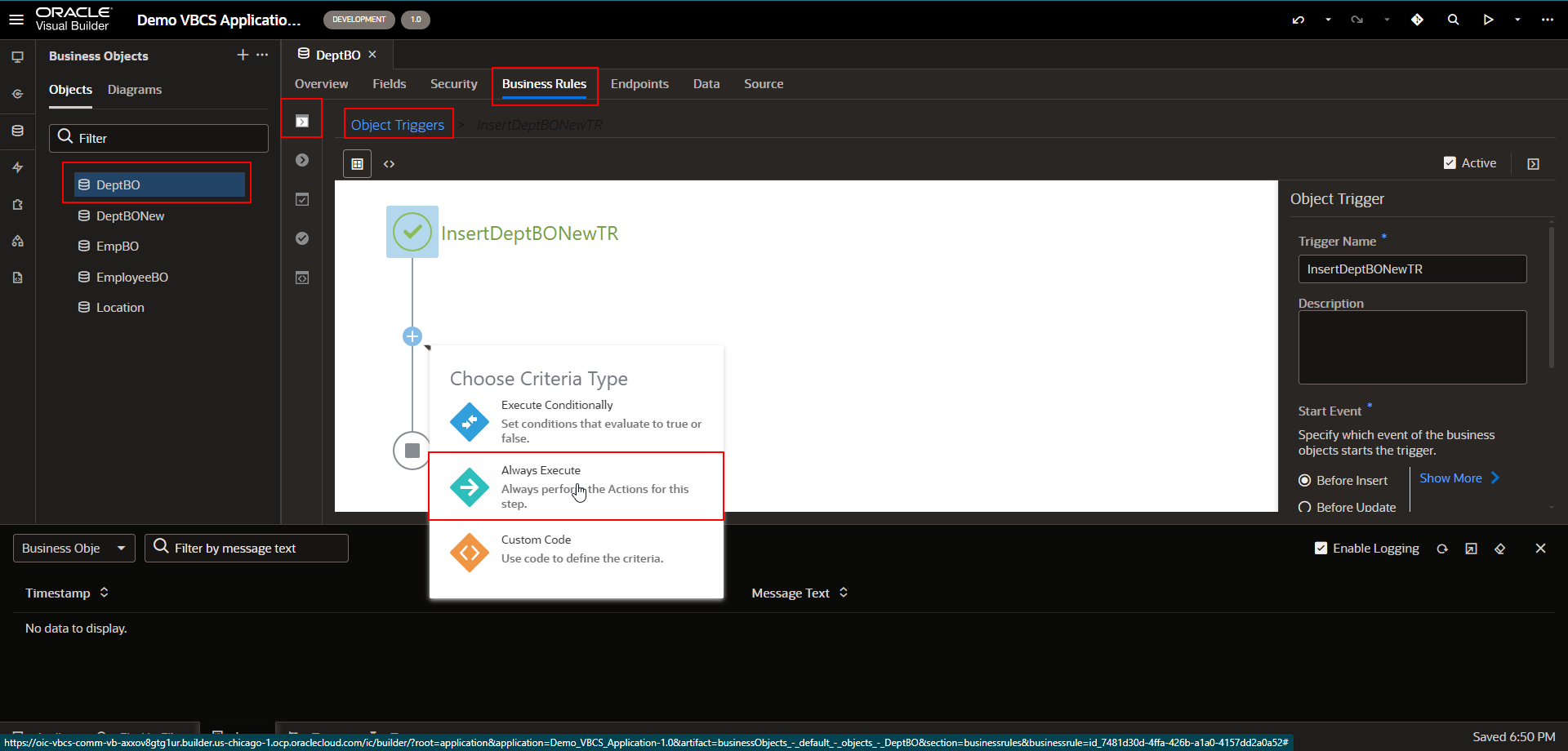Screen dimensions: 1568x751
Task: Select Before Insert radio button
Action: click(x=1305, y=481)
